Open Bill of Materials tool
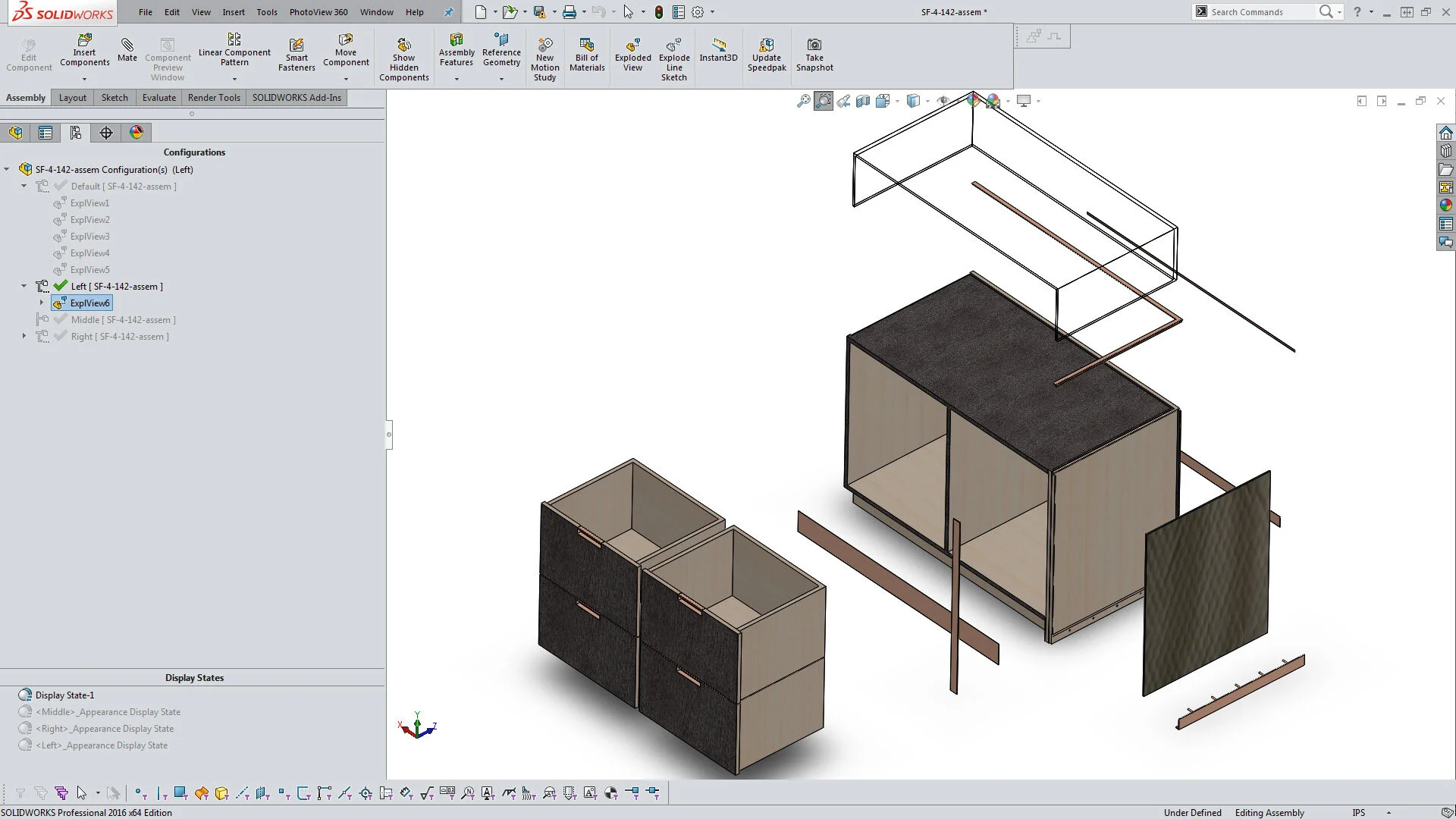The width and height of the screenshot is (1456, 819). tap(586, 45)
